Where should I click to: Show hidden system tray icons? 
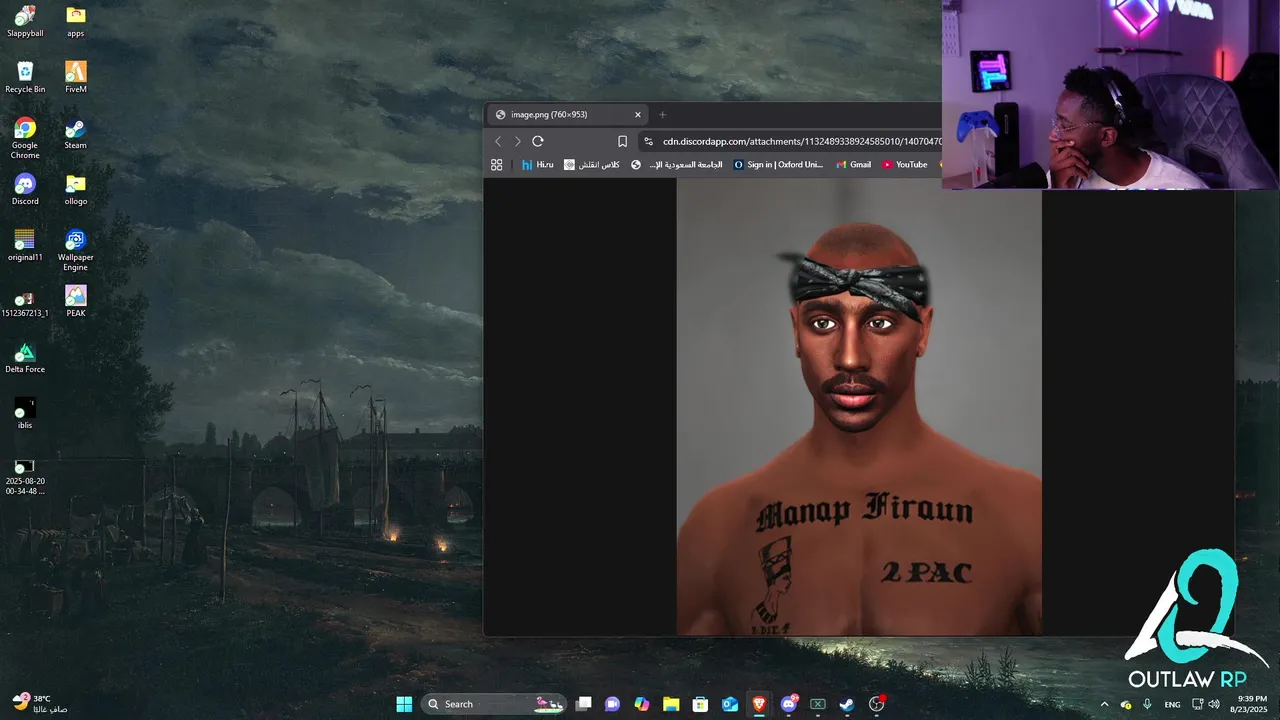(1104, 704)
